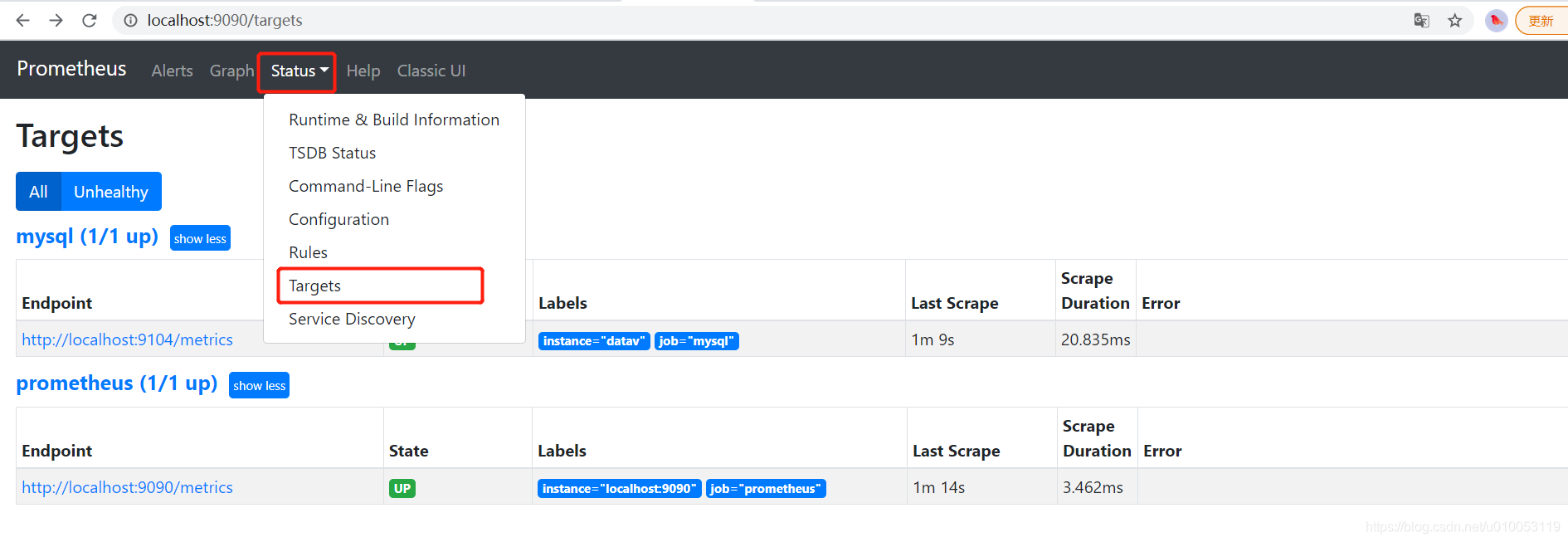Switch to Classic UI
The height and width of the screenshot is (542, 1568).
point(431,71)
